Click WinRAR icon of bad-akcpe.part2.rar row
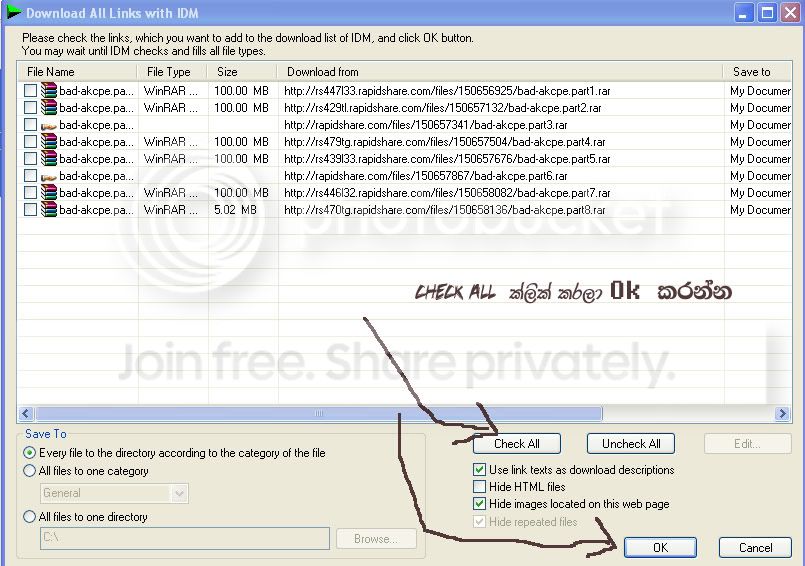This screenshot has height=566, width=805. coord(49,107)
